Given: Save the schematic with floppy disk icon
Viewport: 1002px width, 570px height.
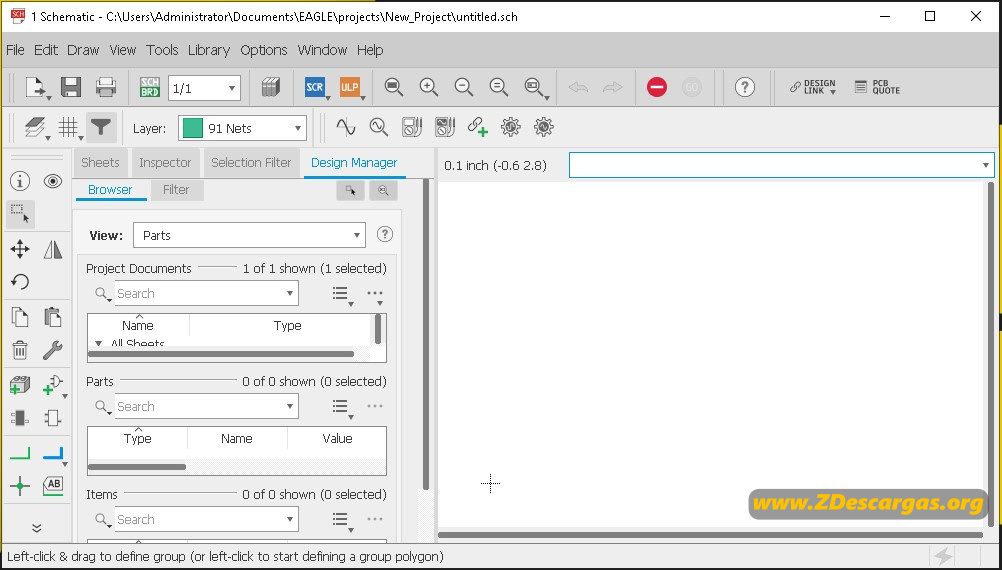Looking at the screenshot, I should coord(71,87).
